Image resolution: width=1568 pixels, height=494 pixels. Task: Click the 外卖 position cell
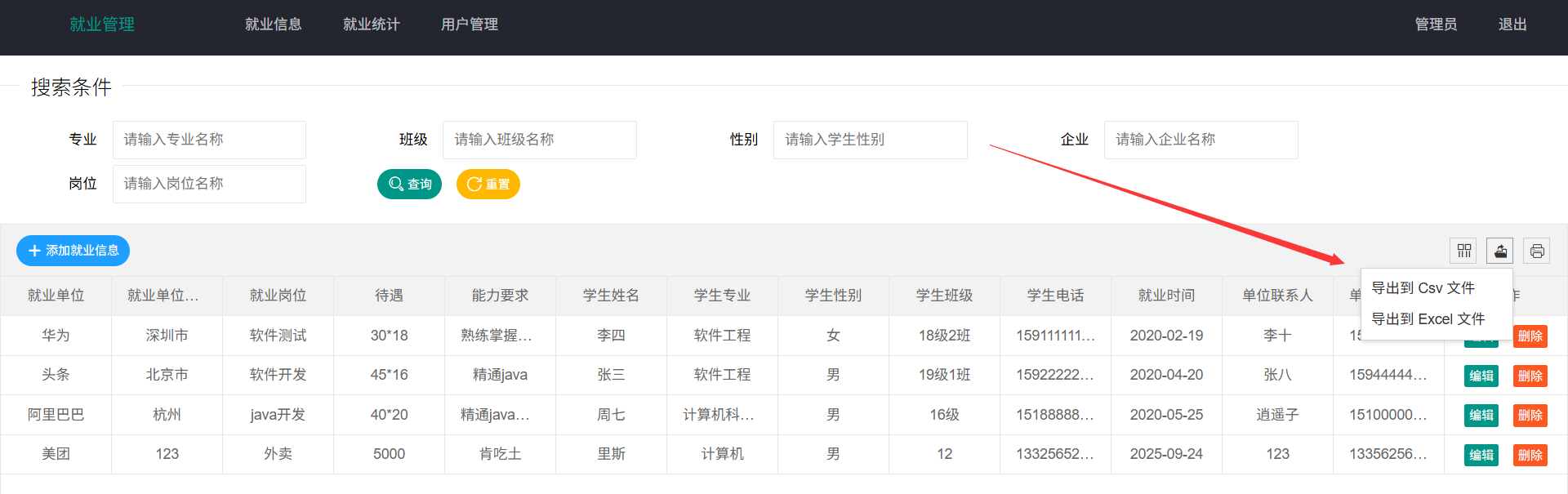point(278,454)
